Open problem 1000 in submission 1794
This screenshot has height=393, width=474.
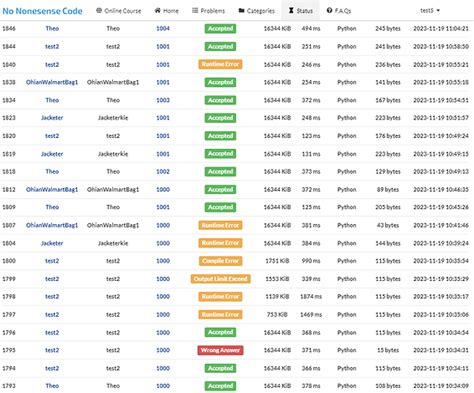[x=163, y=368]
